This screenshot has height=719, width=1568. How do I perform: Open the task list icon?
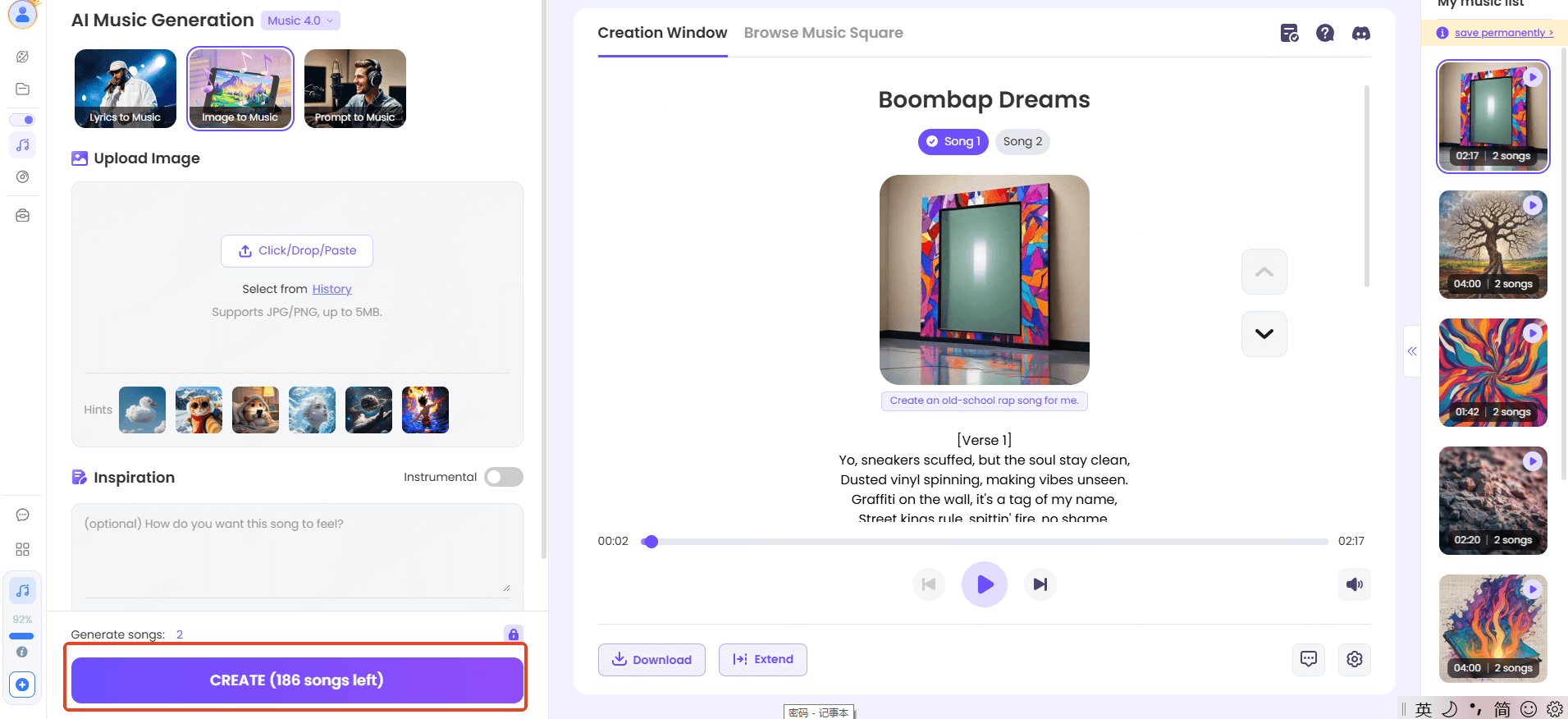coord(1289,34)
